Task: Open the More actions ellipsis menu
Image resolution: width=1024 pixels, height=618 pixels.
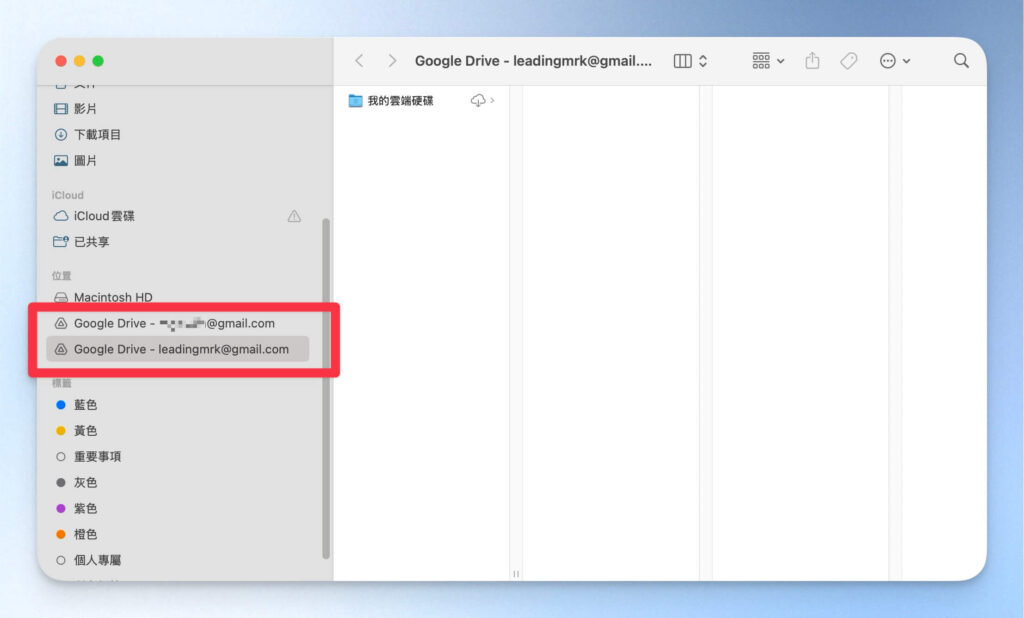Action: 895,61
